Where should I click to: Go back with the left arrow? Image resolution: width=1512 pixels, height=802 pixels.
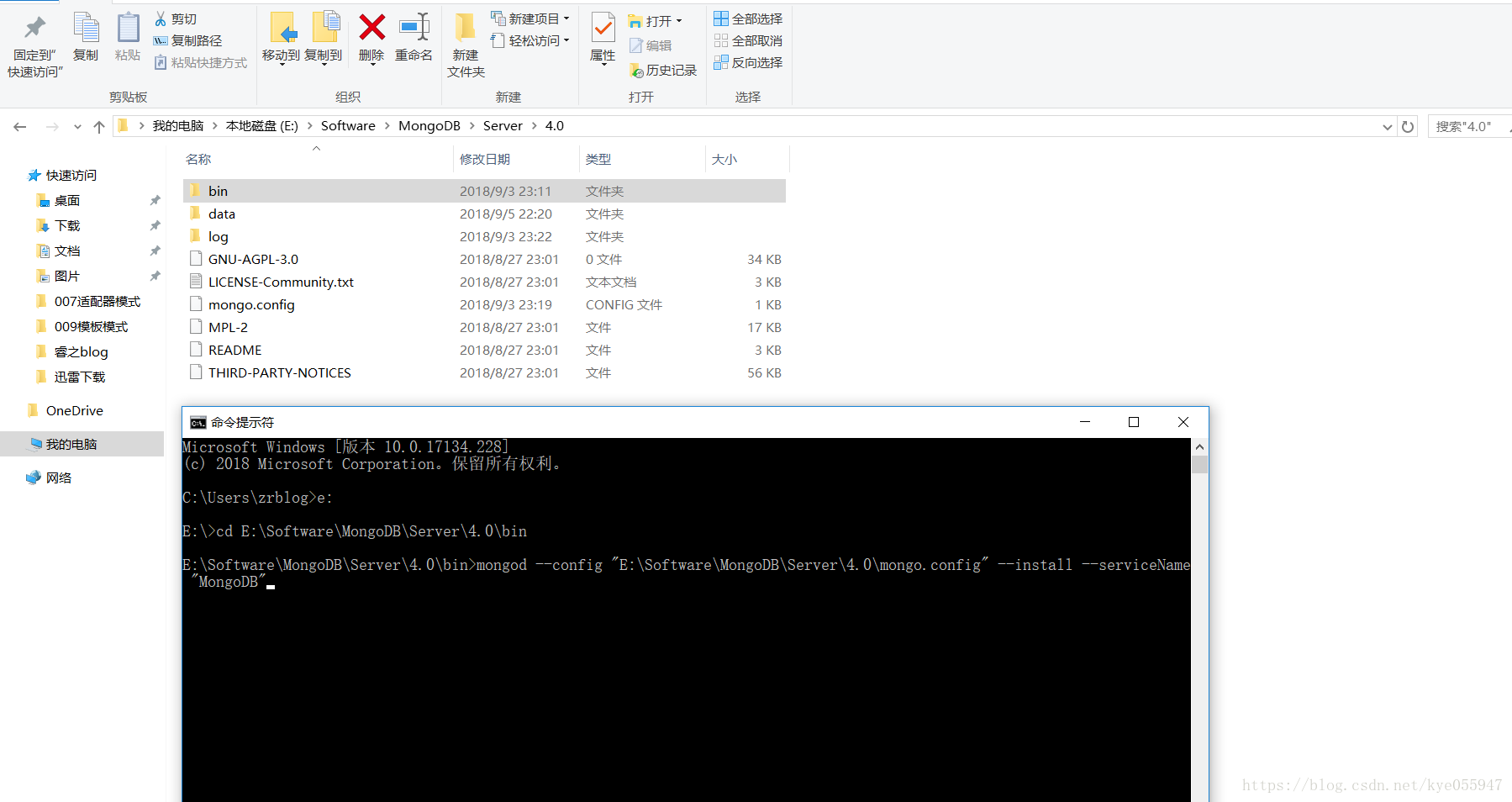pos(20,126)
